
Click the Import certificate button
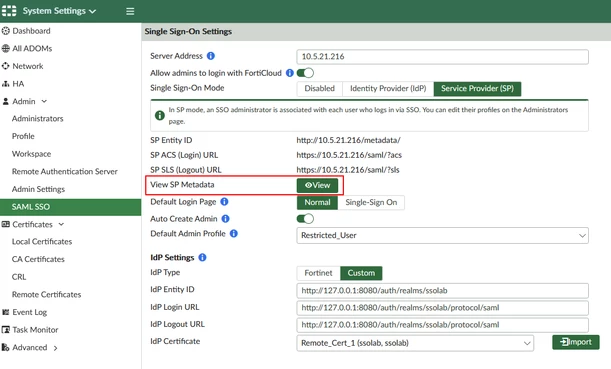pyautogui.click(x=576, y=342)
